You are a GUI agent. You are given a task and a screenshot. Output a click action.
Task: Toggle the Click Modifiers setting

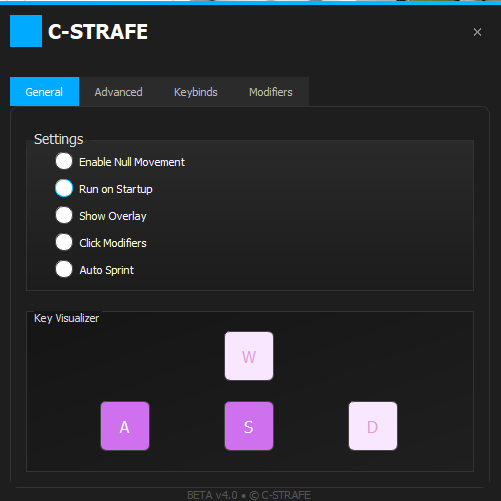click(64, 242)
